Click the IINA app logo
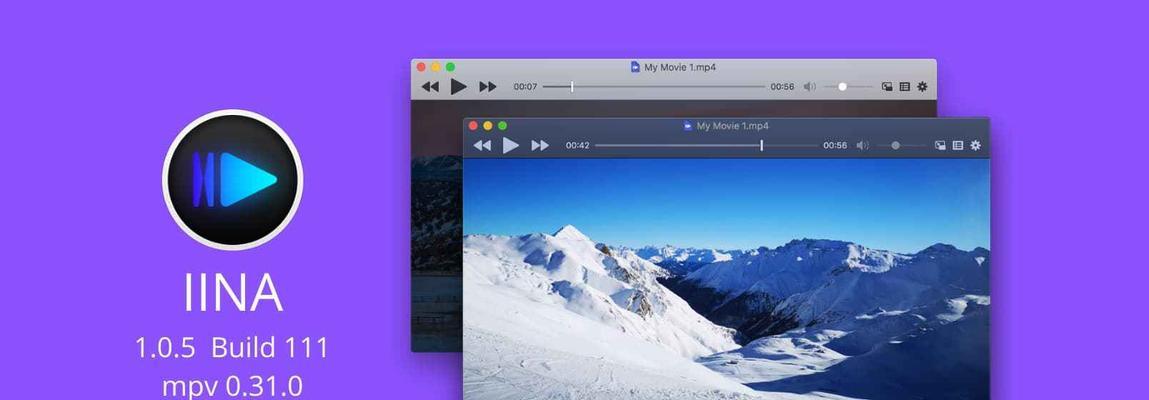Image resolution: width=1149 pixels, height=400 pixels. (x=232, y=179)
